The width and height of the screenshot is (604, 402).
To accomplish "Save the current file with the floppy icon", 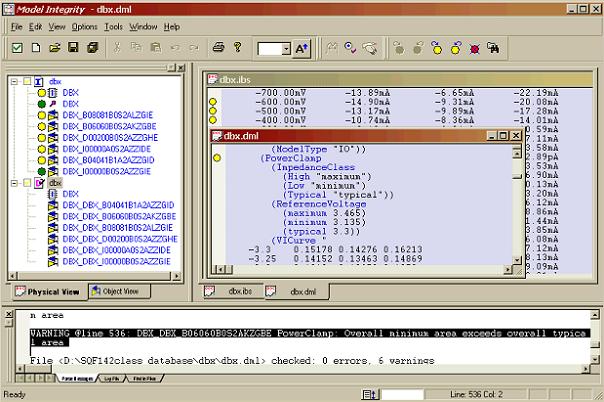I will [x=73, y=47].
